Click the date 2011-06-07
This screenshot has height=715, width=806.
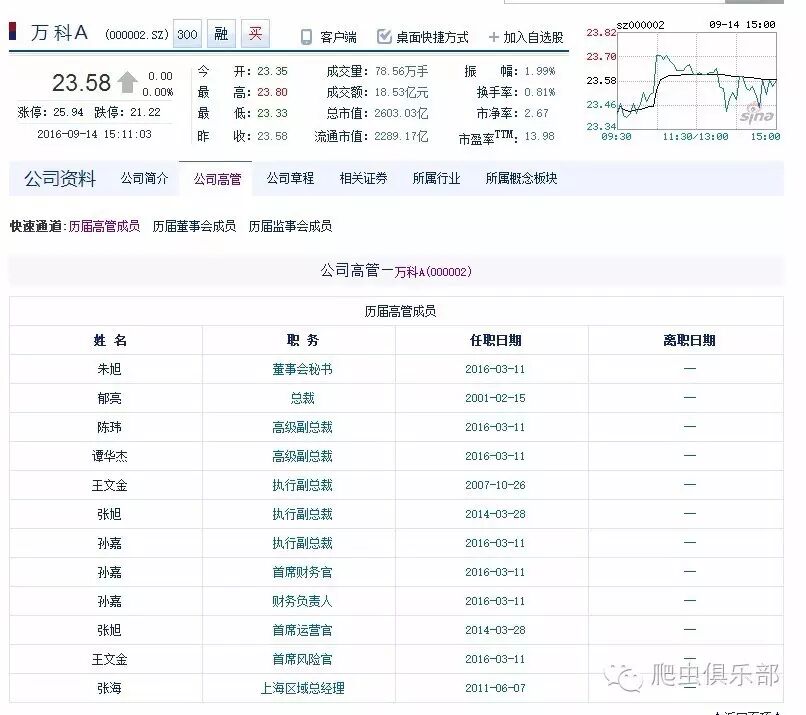[495, 688]
